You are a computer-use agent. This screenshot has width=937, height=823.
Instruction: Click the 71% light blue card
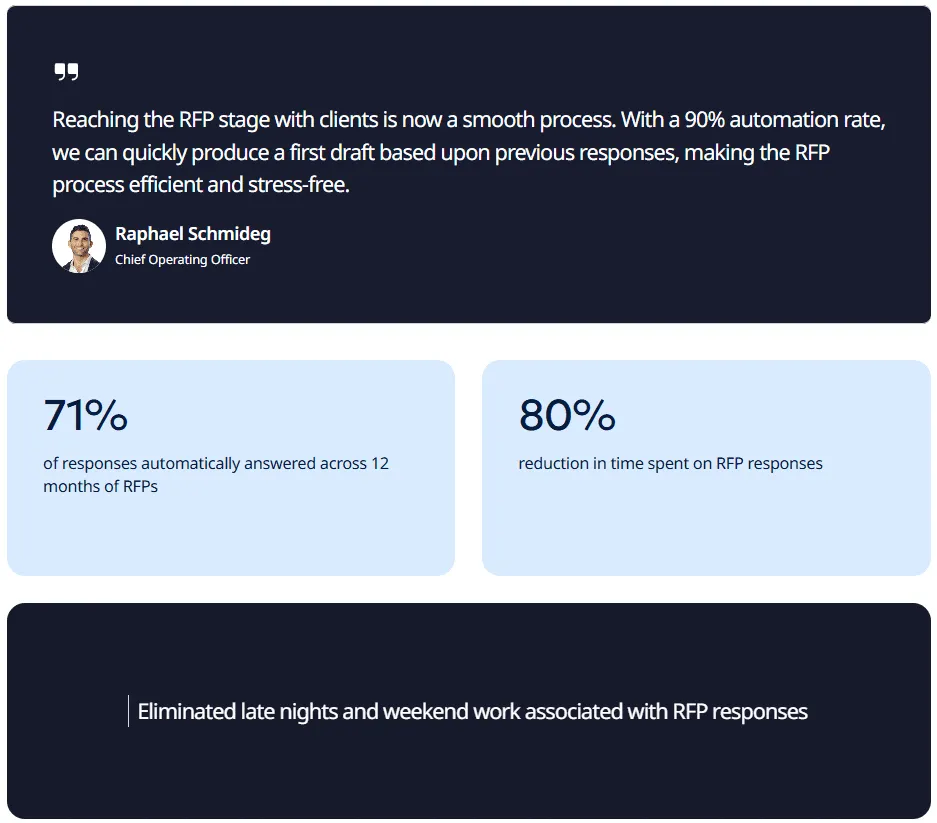click(231, 467)
